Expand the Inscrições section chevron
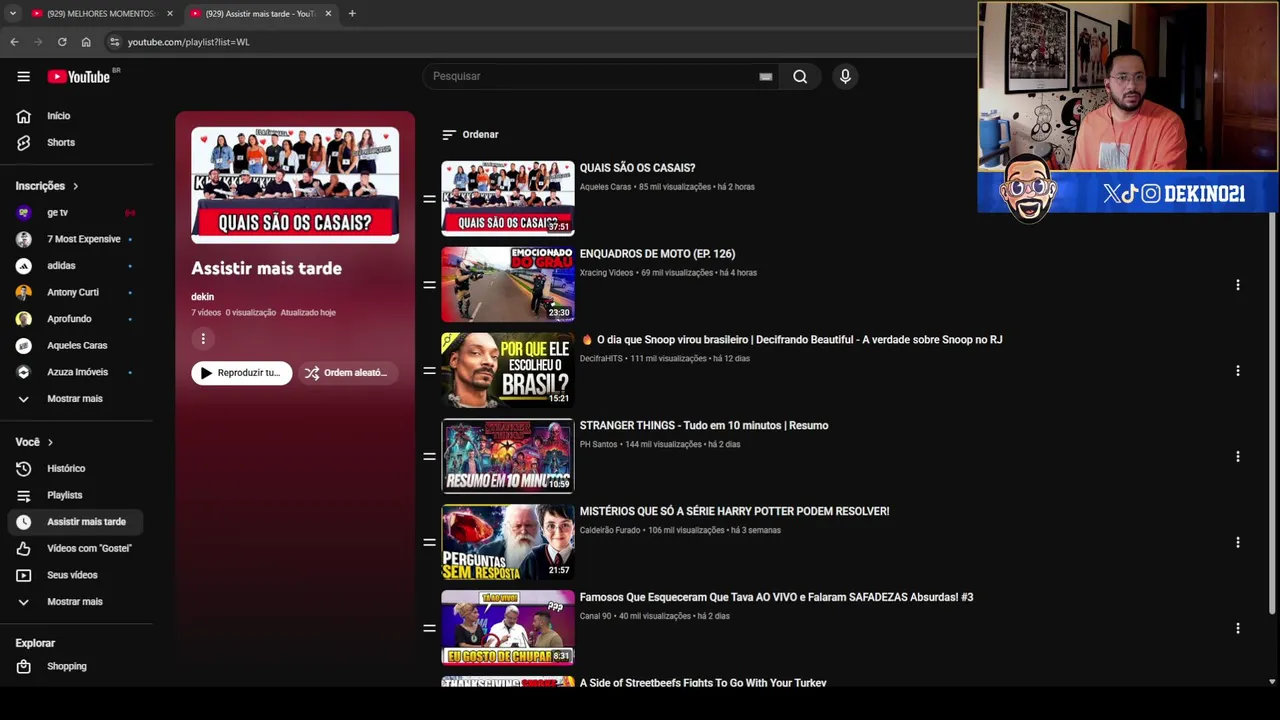This screenshot has width=1280, height=720. coord(75,186)
